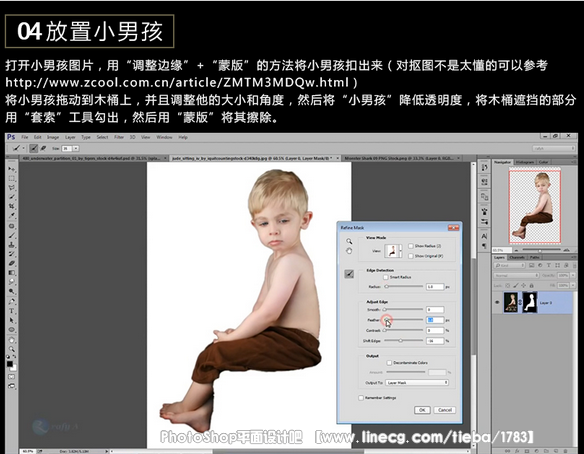
Task: Select the layer mask thumbnail
Action: (x=530, y=302)
